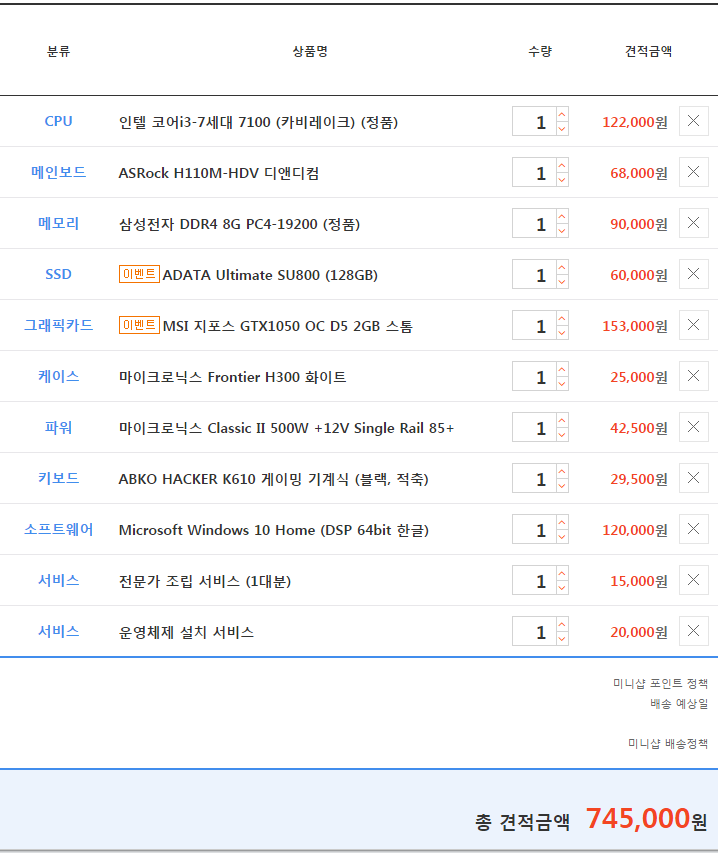This screenshot has width=718, height=853.
Task: Click the 이벤트 badge on MSI GTX1050 row
Action: (139, 325)
